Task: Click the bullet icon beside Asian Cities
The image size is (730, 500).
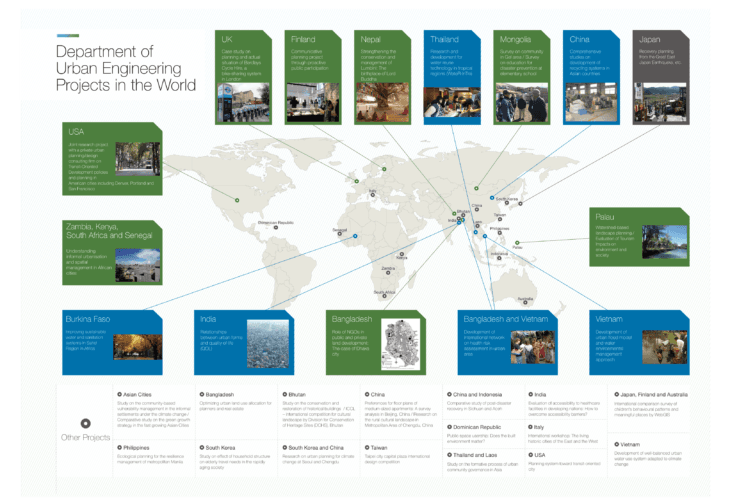Action: pyautogui.click(x=120, y=394)
